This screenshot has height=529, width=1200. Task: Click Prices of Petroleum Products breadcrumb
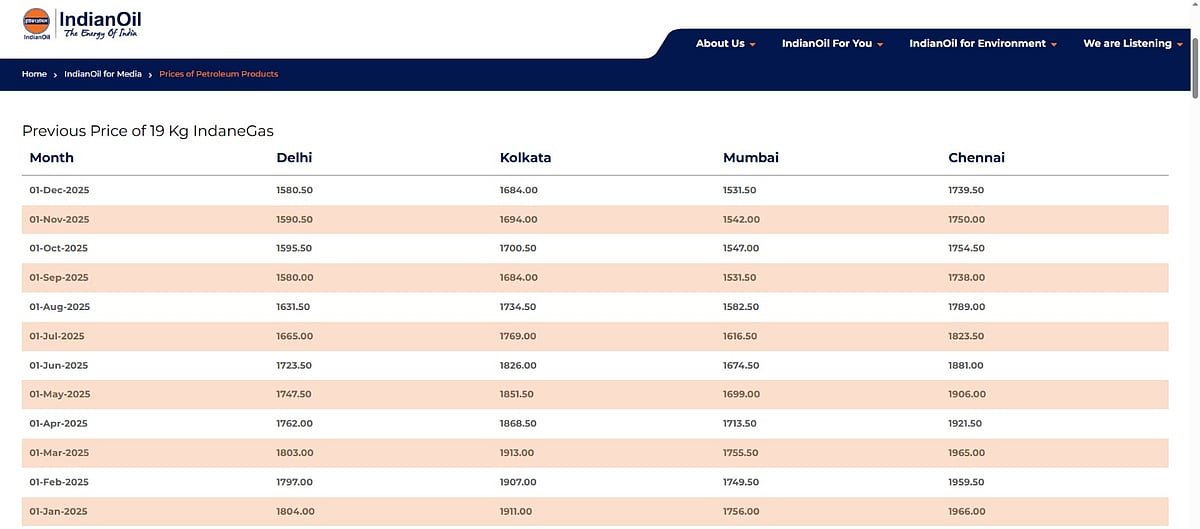point(218,74)
